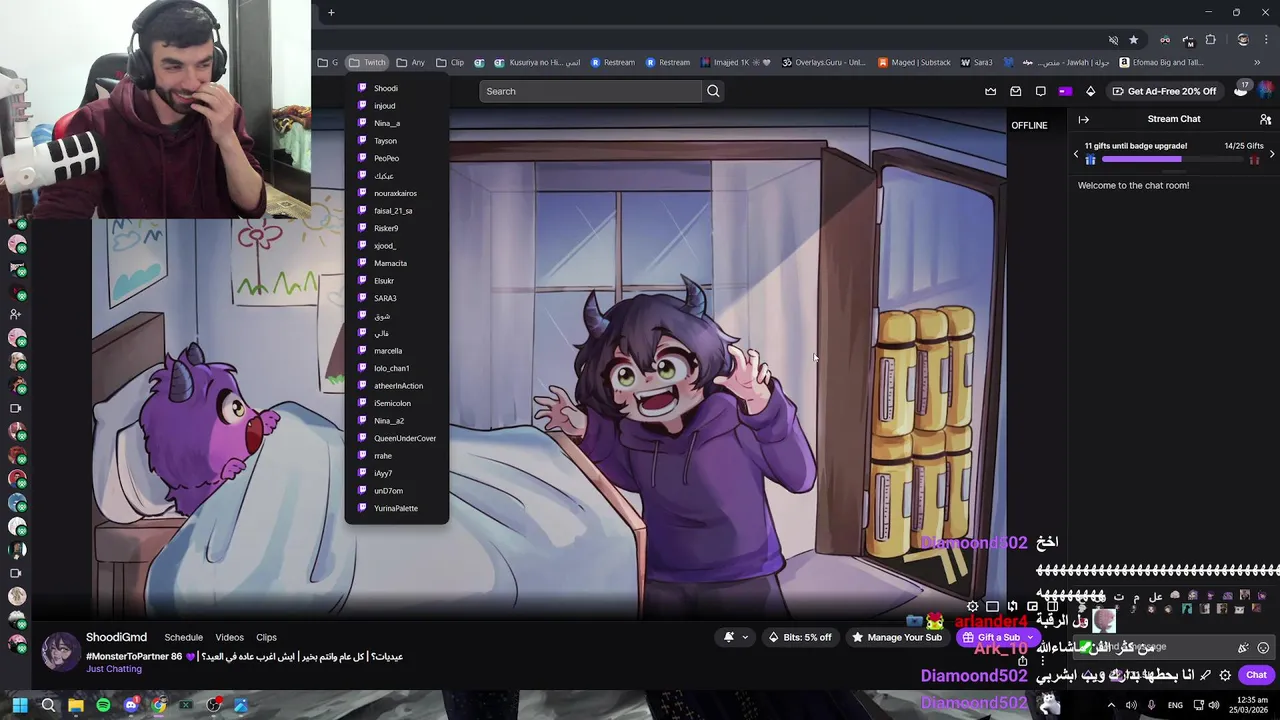Screen dimensions: 1280x720
Task: Open the Clips tab of the channel
Action: pos(266,637)
